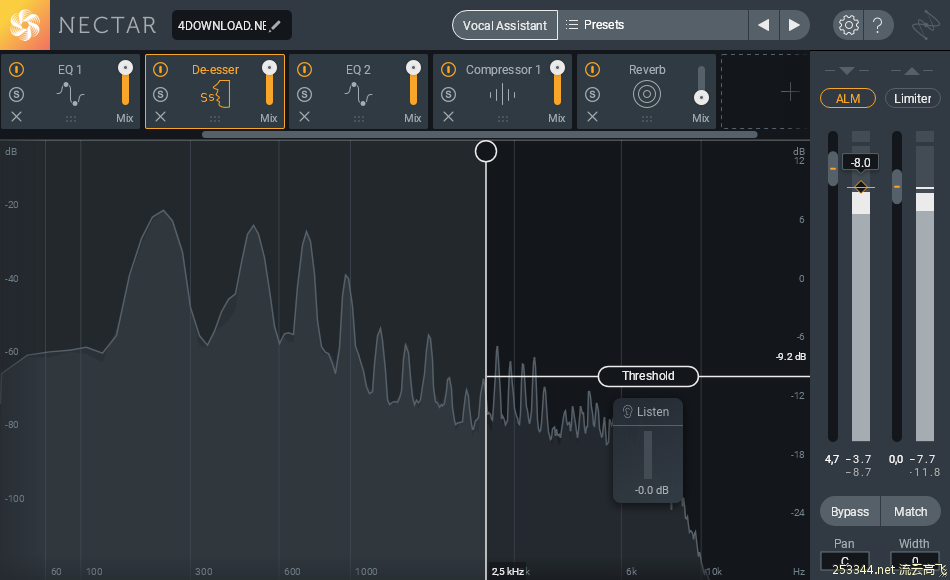This screenshot has width=950, height=580.
Task: Grab the EQ 2 module drag handle dots
Action: tap(359, 119)
